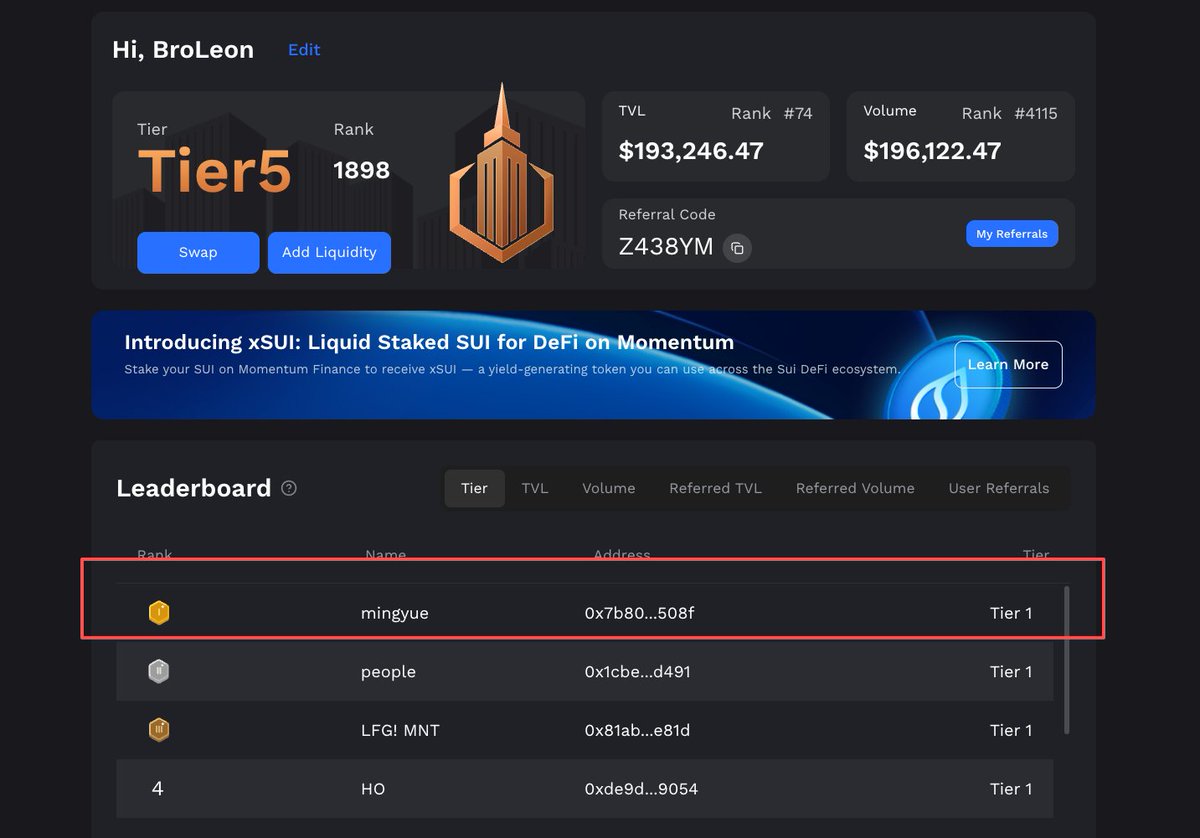Copy the referral code Z438YM

(737, 248)
